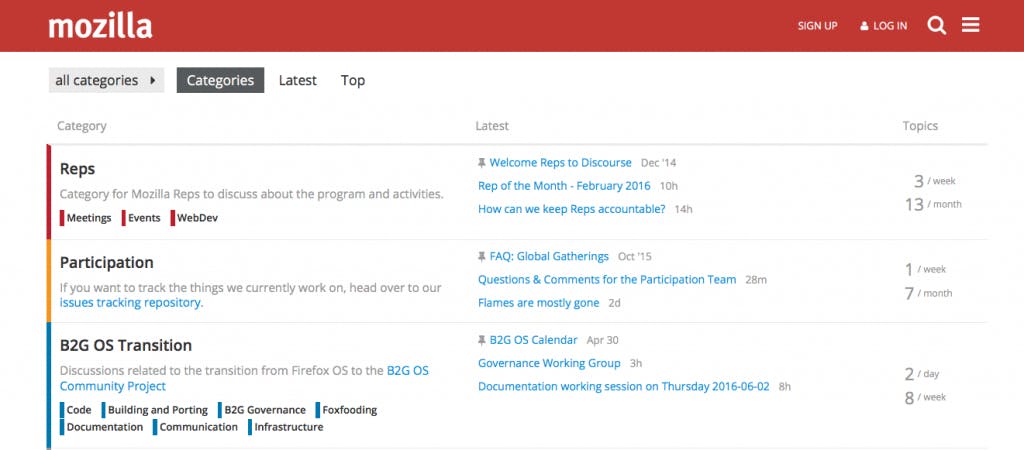Open the Reps category
This screenshot has height=450, width=1024.
[x=77, y=169]
